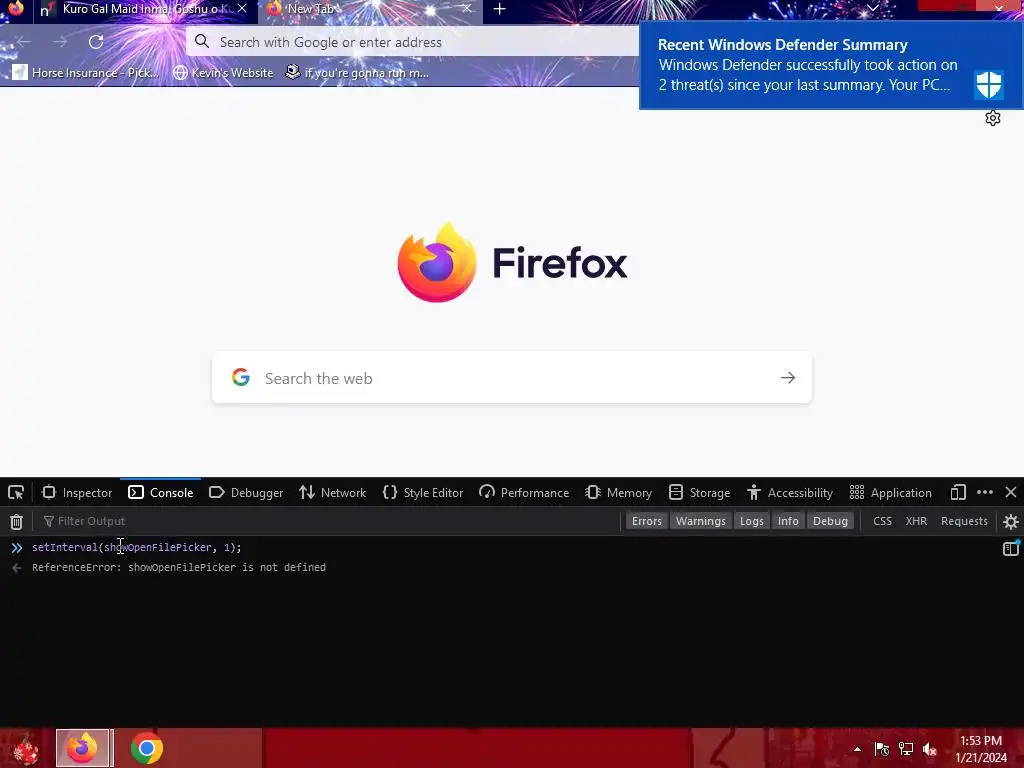The width and height of the screenshot is (1024, 768).
Task: Open network tray icon
Action: [x=906, y=749]
